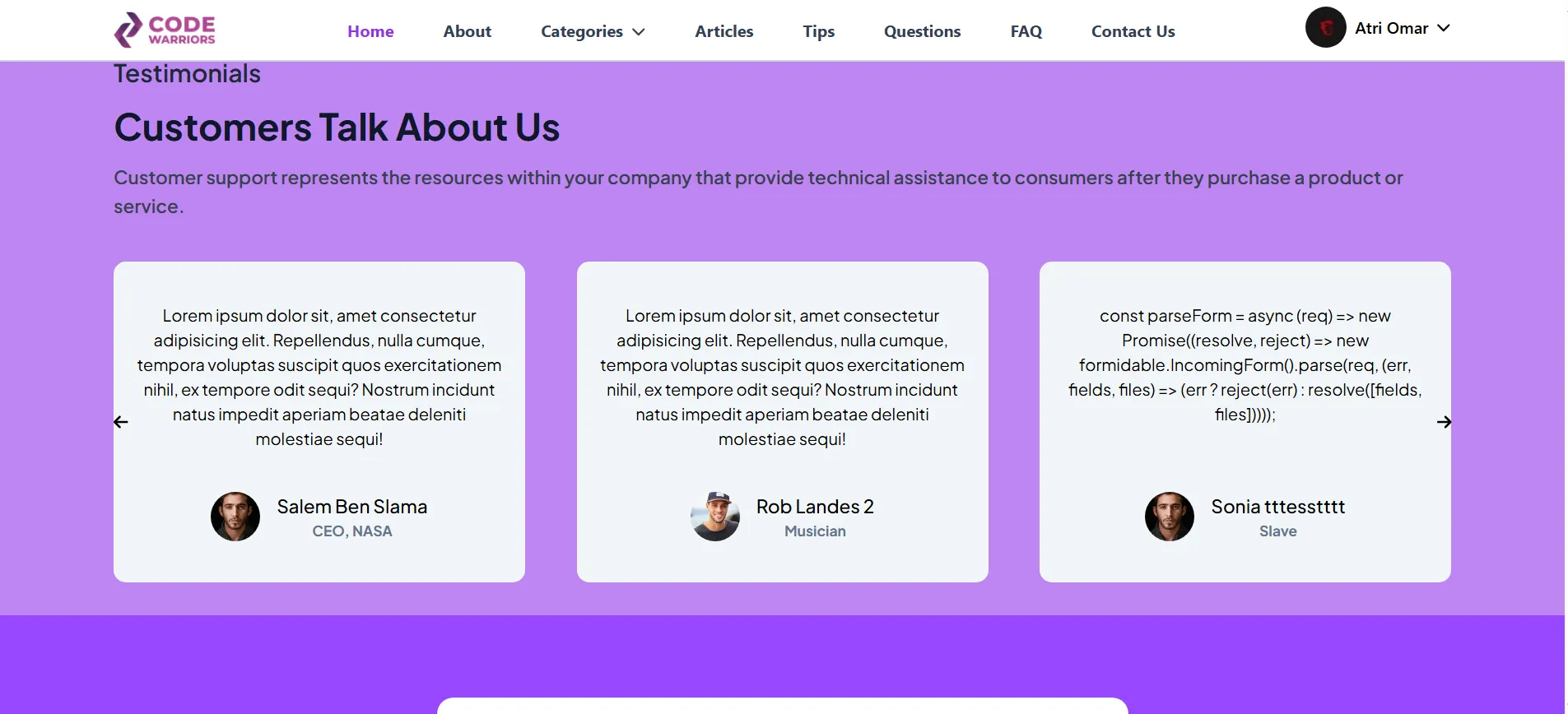The width and height of the screenshot is (1568, 714).
Task: Open the Categories dropdown menu
Action: coord(582,31)
